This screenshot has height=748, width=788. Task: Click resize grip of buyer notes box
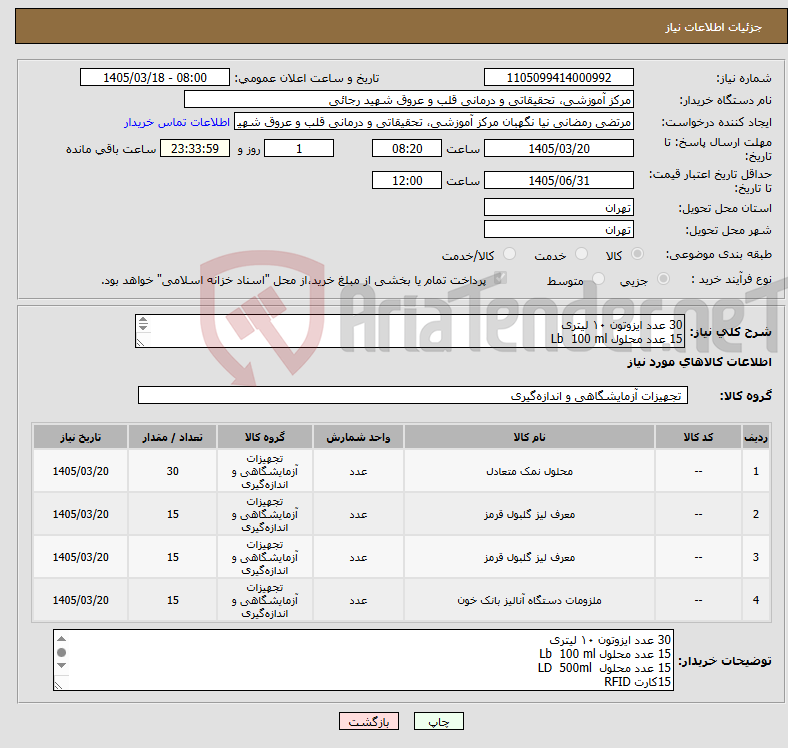click(59, 685)
